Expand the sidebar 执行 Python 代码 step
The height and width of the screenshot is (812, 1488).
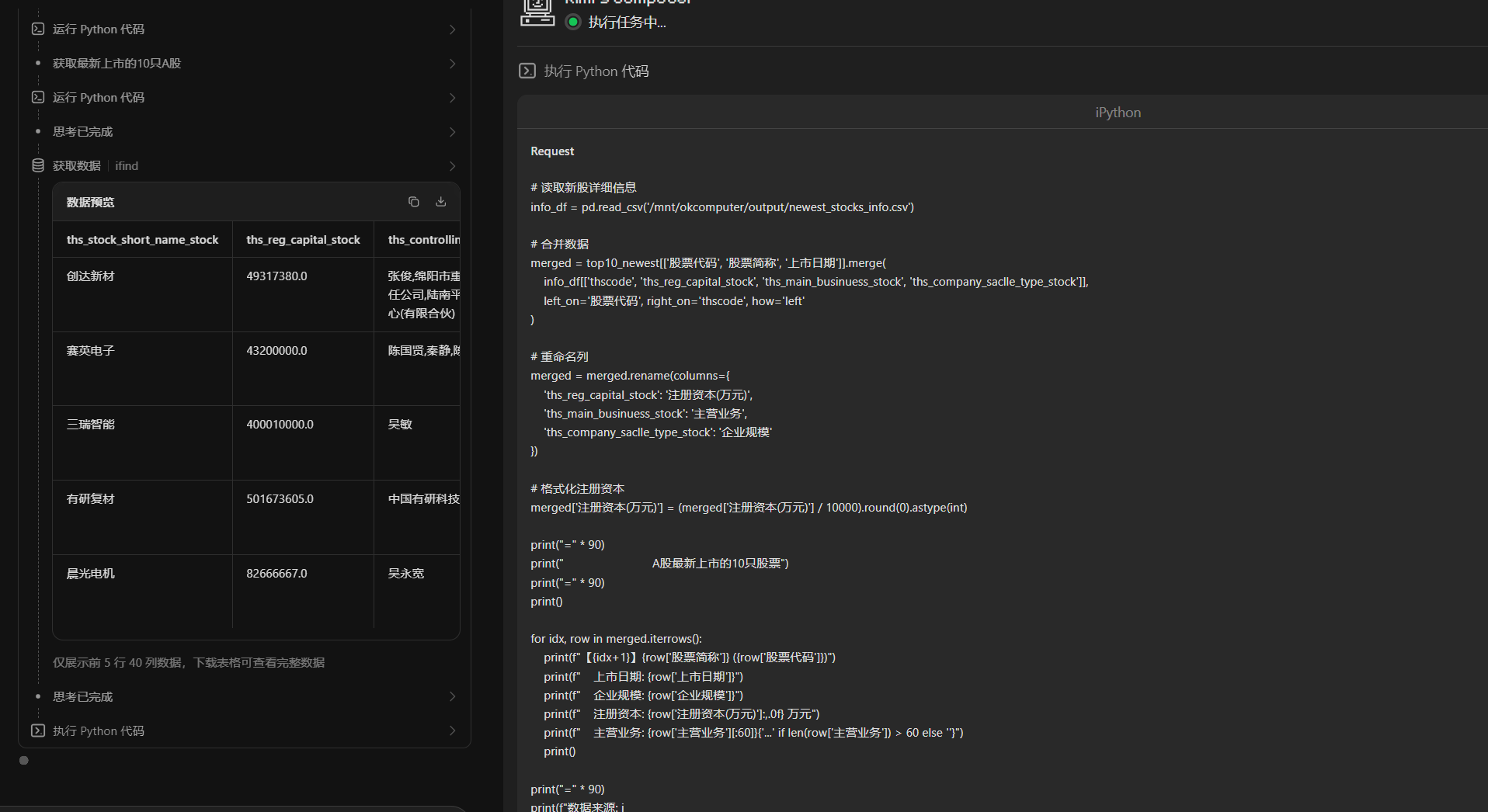click(x=452, y=730)
